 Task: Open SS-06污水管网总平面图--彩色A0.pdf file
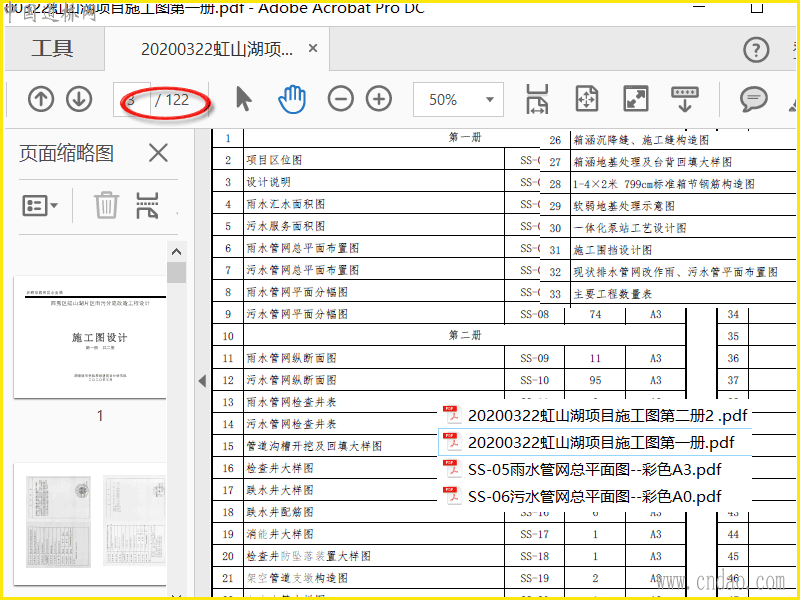(595, 496)
